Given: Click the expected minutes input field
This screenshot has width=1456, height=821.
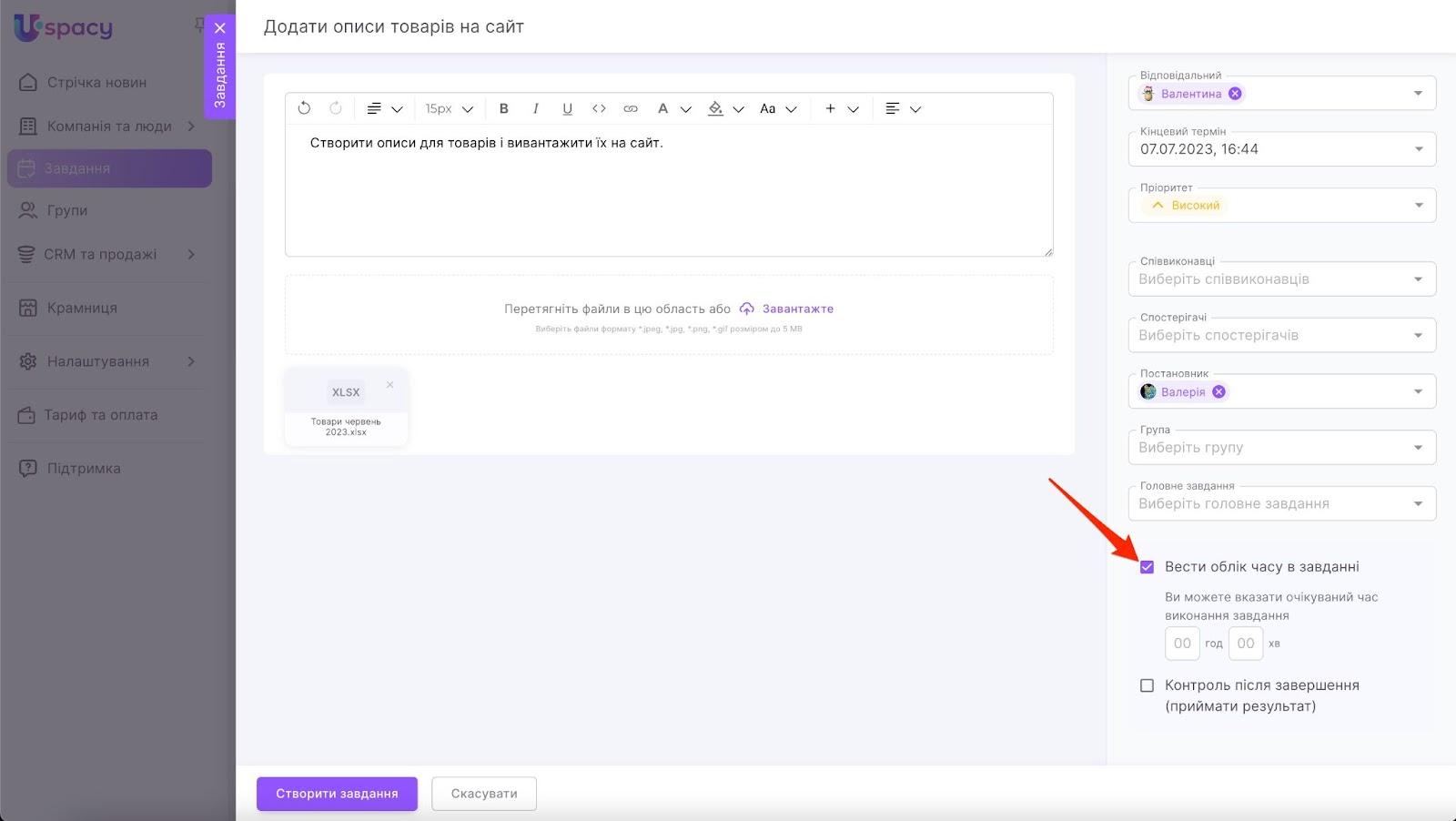Looking at the screenshot, I should click(1246, 644).
